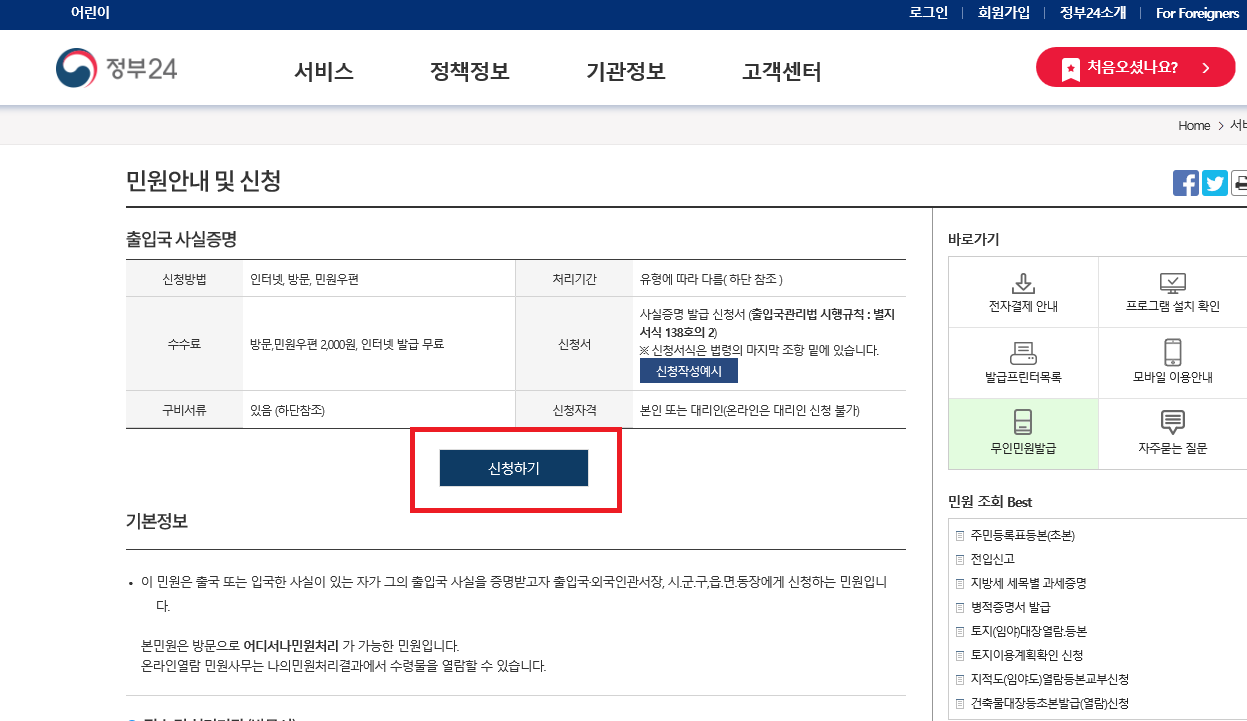Open For Foreigners page
The height and width of the screenshot is (721, 1247).
click(1197, 13)
